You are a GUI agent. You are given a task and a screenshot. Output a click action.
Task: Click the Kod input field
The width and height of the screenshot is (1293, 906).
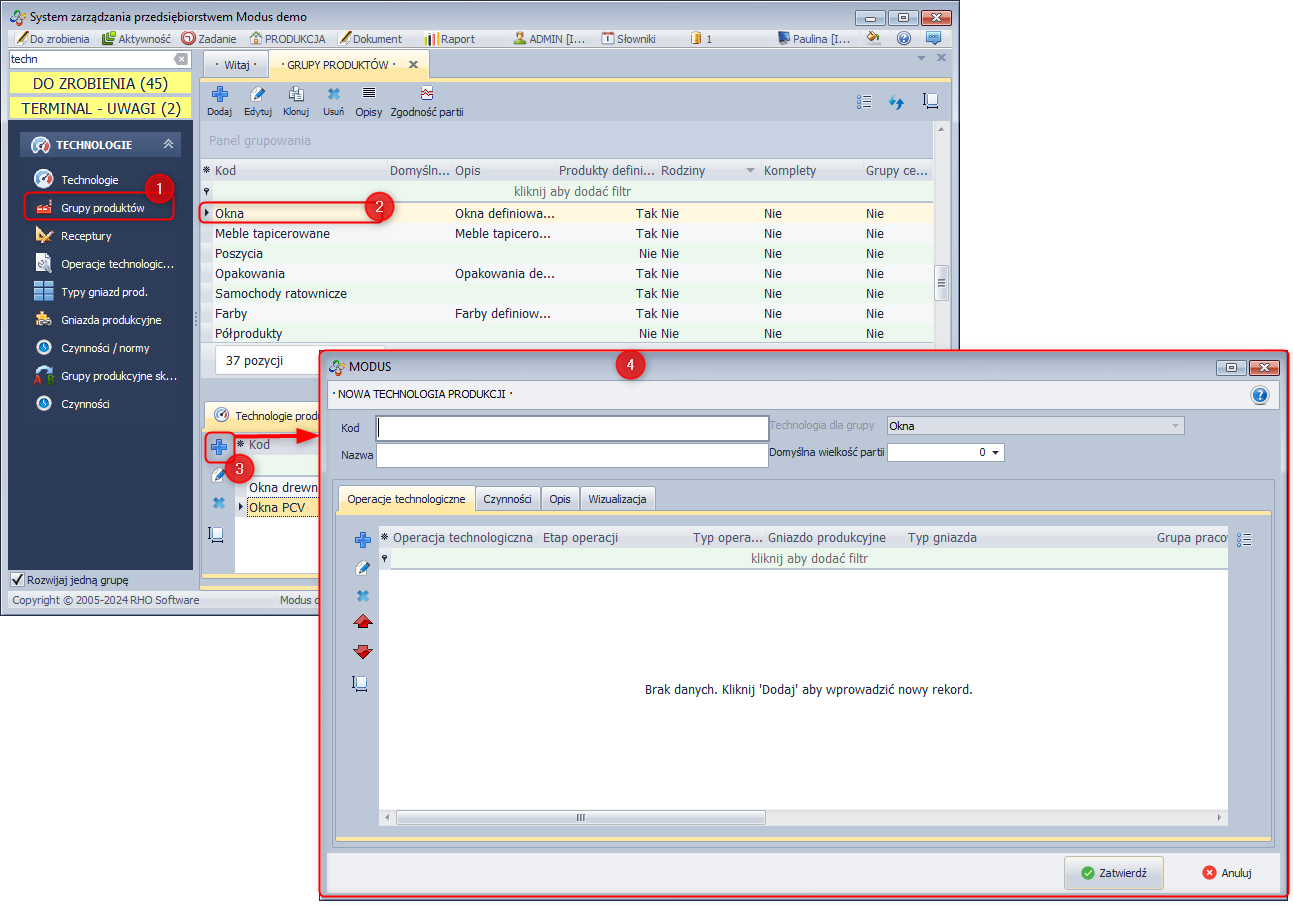(x=572, y=428)
